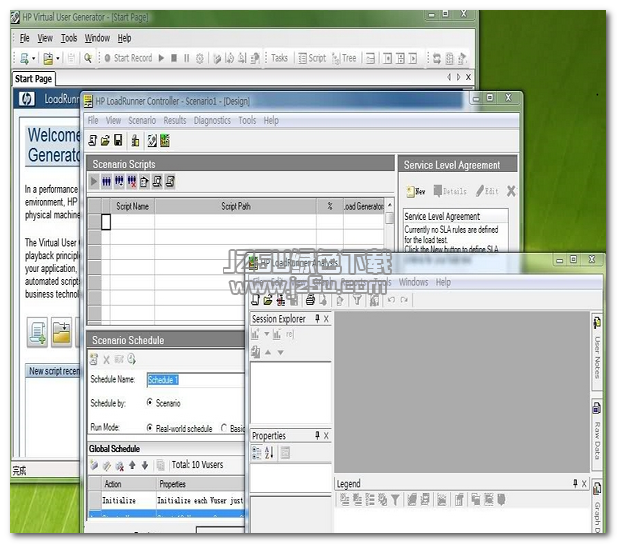The height and width of the screenshot is (544, 617).
Task: Click the Pause button in VuGen toolbar
Action: pos(187,58)
